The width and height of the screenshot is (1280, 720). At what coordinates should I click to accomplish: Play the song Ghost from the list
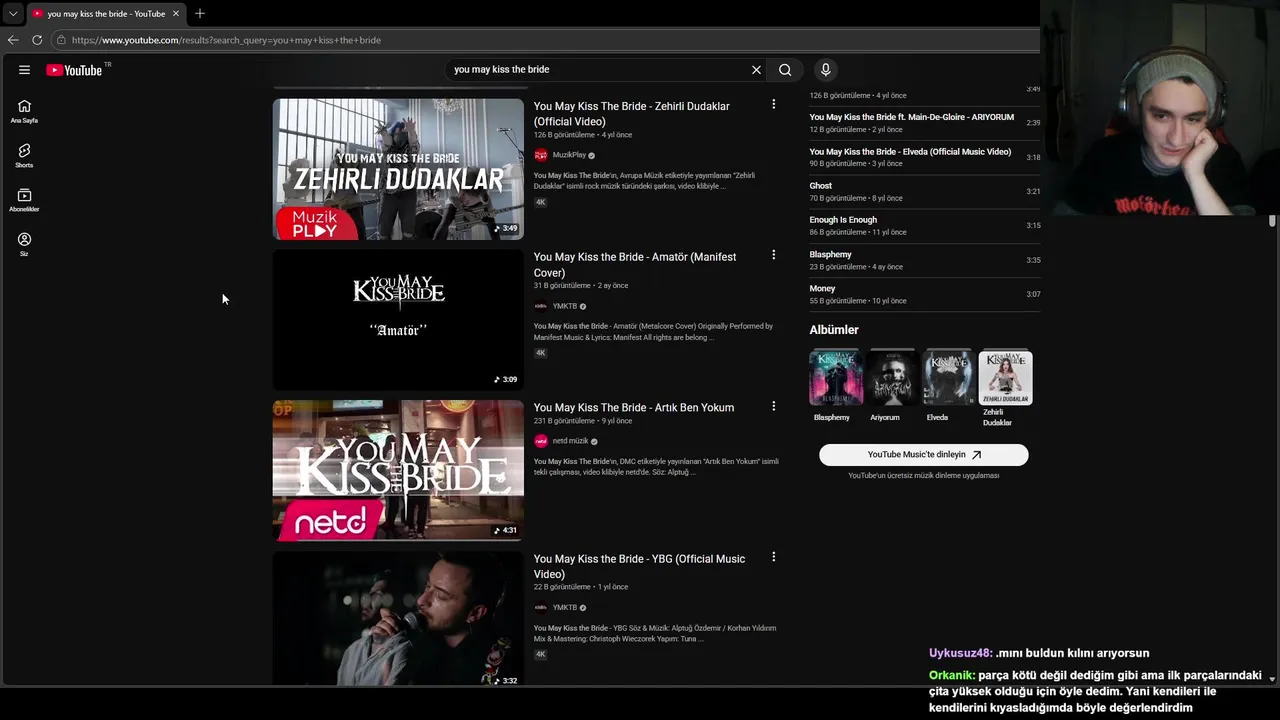click(925, 191)
